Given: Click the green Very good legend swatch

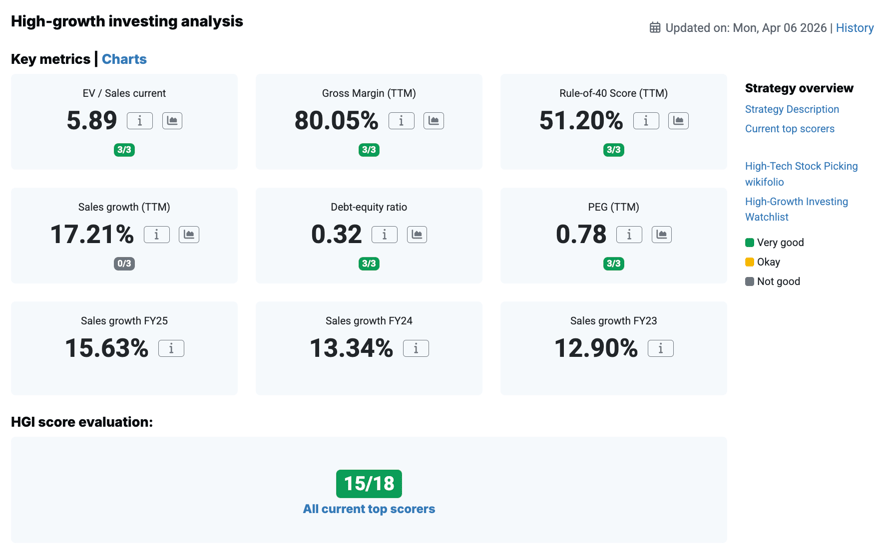Looking at the screenshot, I should 749,243.
